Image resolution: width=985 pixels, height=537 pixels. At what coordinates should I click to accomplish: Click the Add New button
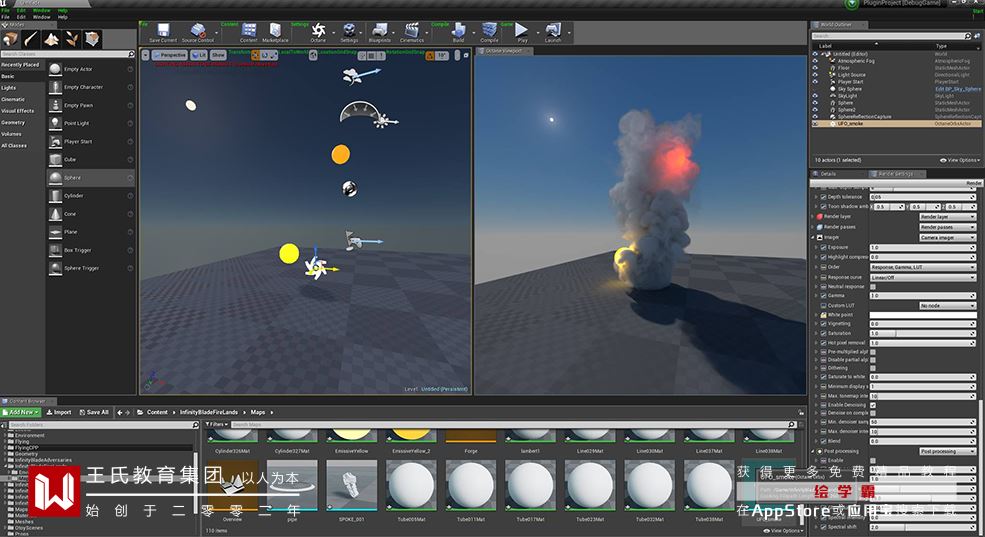[21, 413]
